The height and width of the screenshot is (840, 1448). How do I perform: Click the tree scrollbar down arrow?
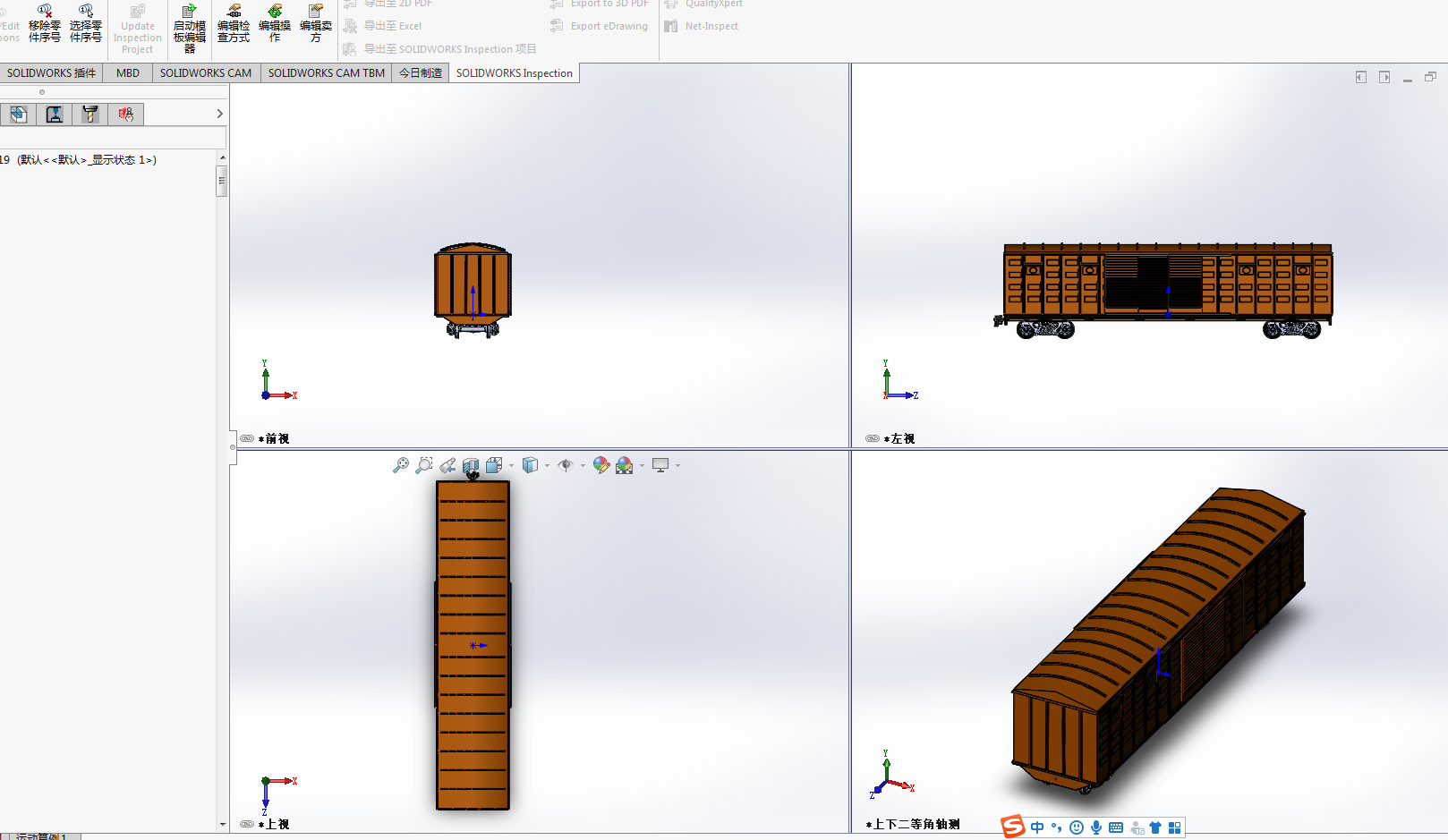[222, 825]
